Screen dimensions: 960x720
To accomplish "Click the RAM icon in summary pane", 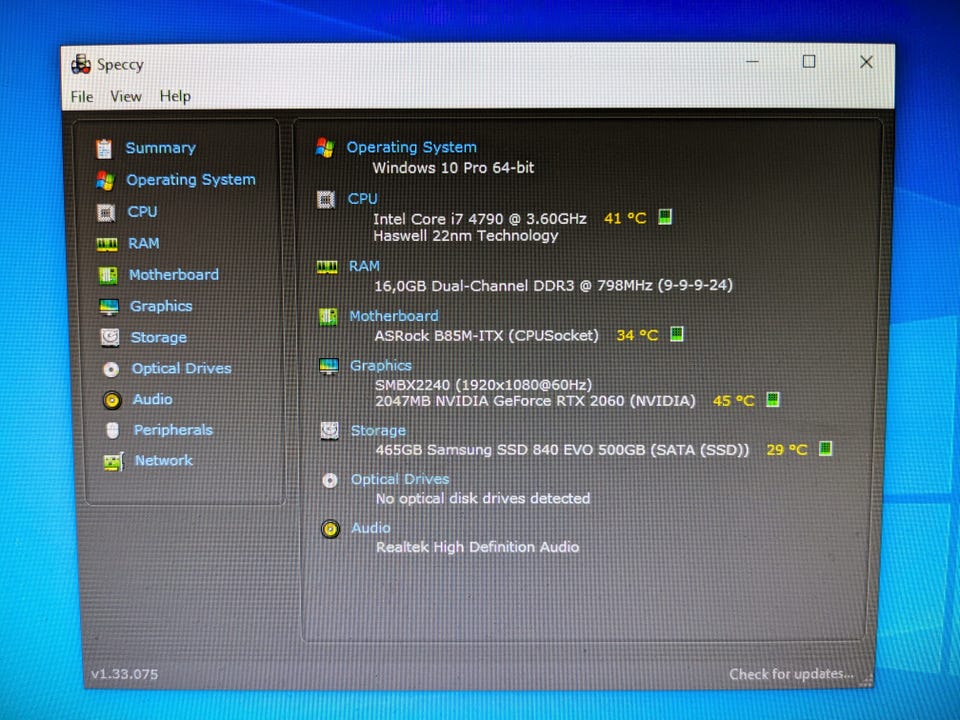I will tap(327, 267).
